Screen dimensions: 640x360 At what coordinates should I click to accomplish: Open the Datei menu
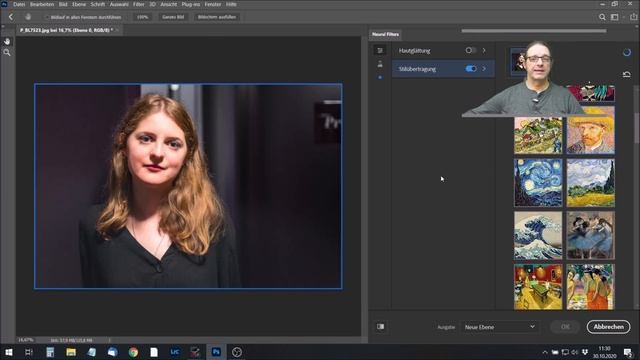pyautogui.click(x=19, y=4)
